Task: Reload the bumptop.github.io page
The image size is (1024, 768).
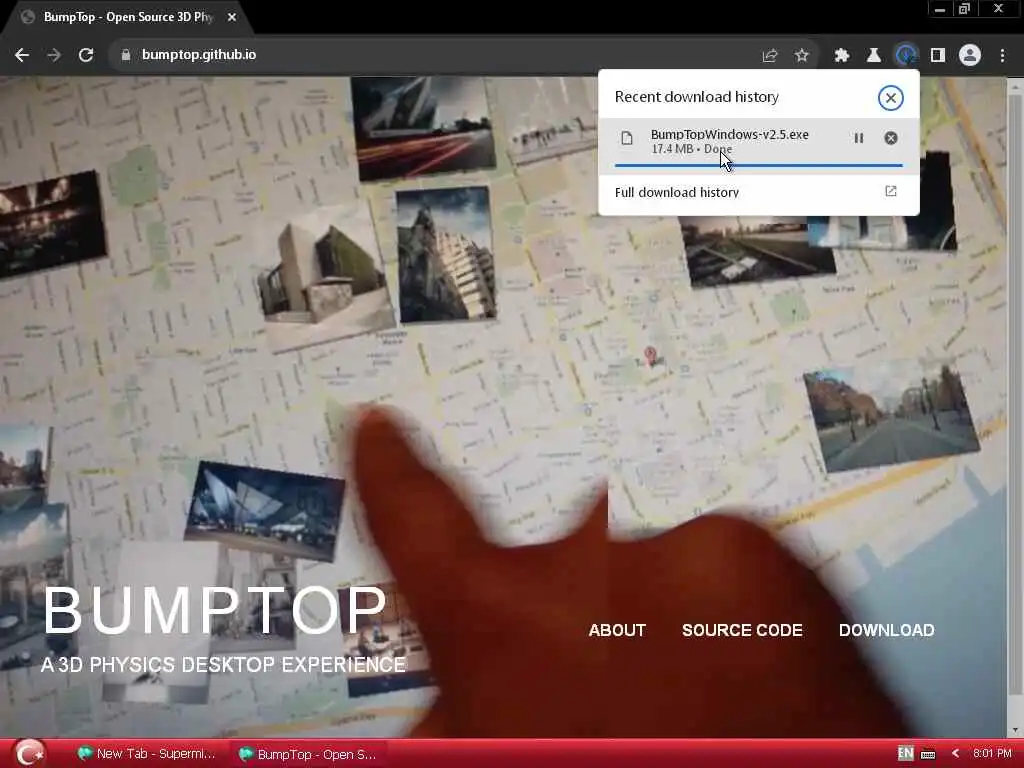Action: (x=86, y=55)
